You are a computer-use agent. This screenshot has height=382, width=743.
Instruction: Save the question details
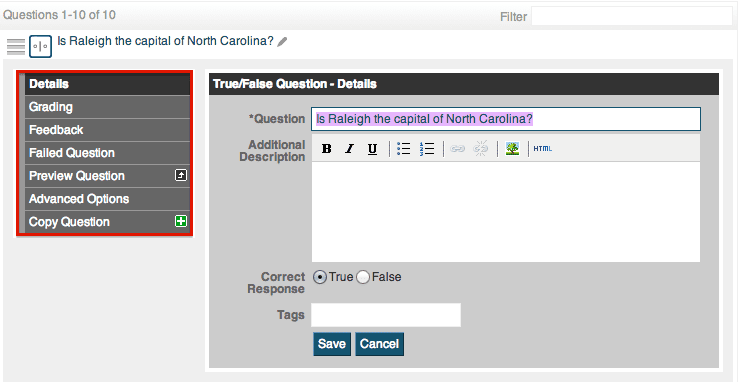[x=332, y=344]
